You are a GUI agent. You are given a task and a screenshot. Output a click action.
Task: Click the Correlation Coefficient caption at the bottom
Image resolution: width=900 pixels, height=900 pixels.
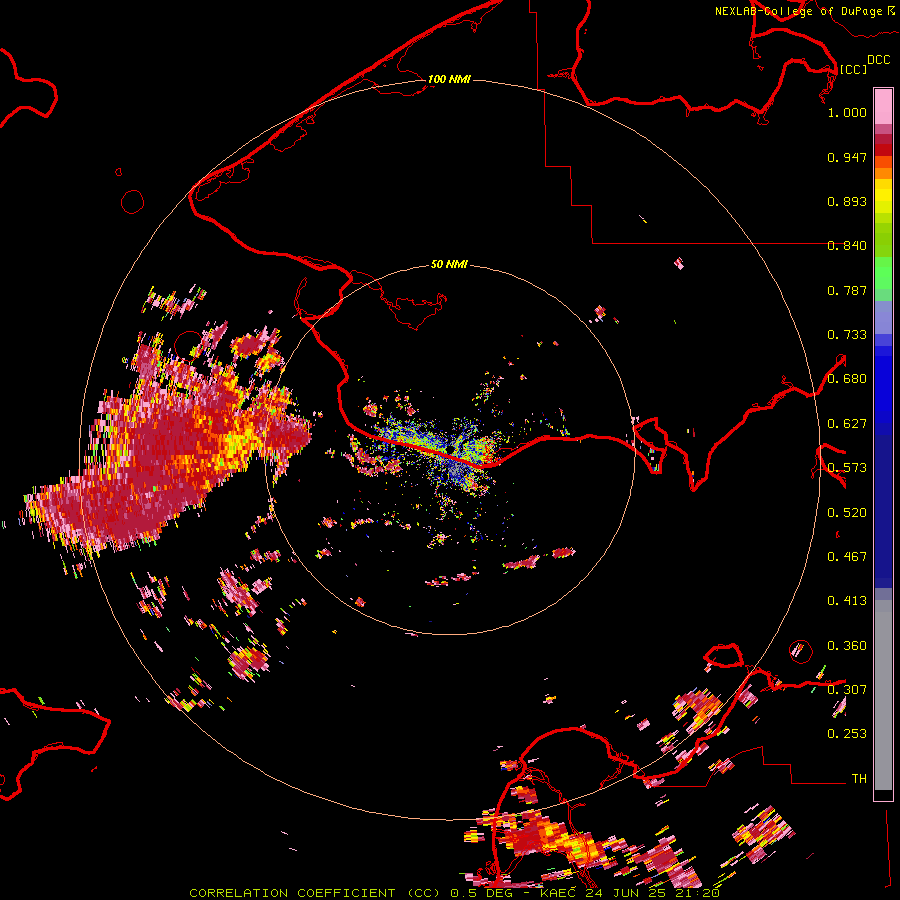[454, 893]
